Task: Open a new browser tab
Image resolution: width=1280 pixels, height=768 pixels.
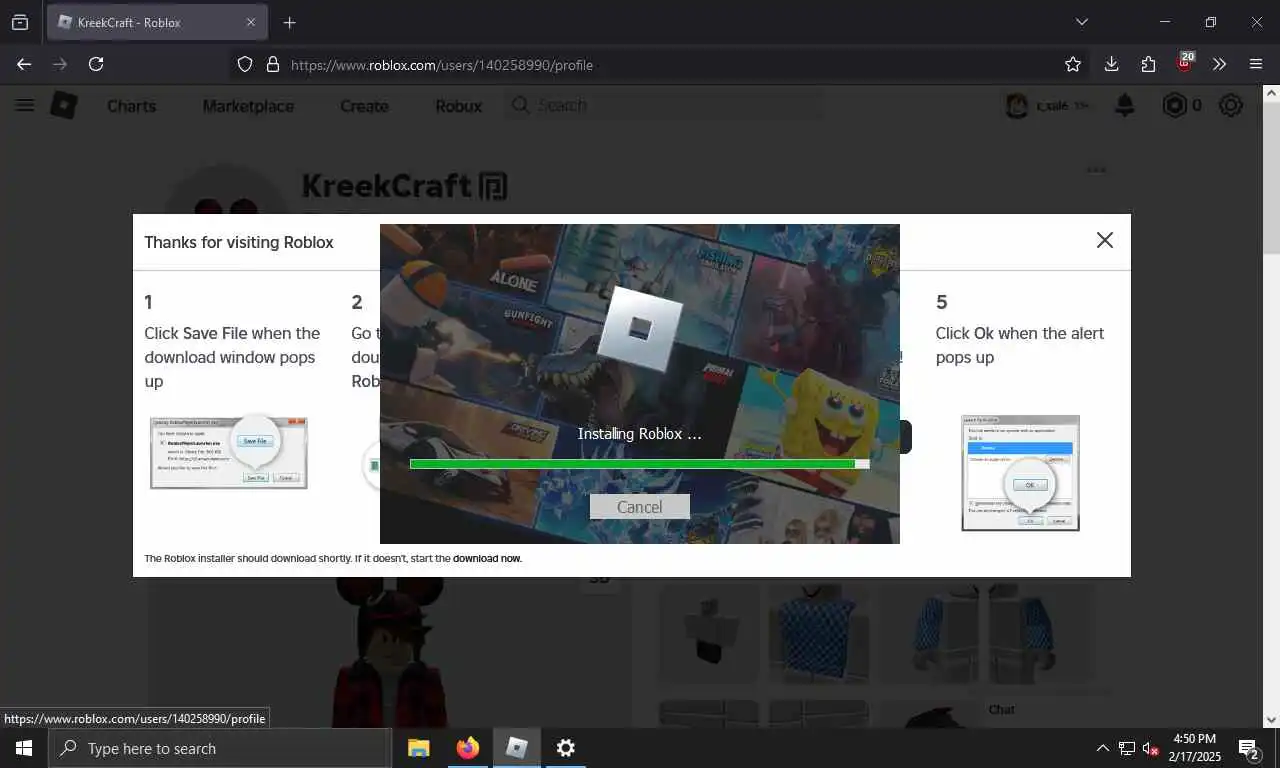Action: point(289,22)
